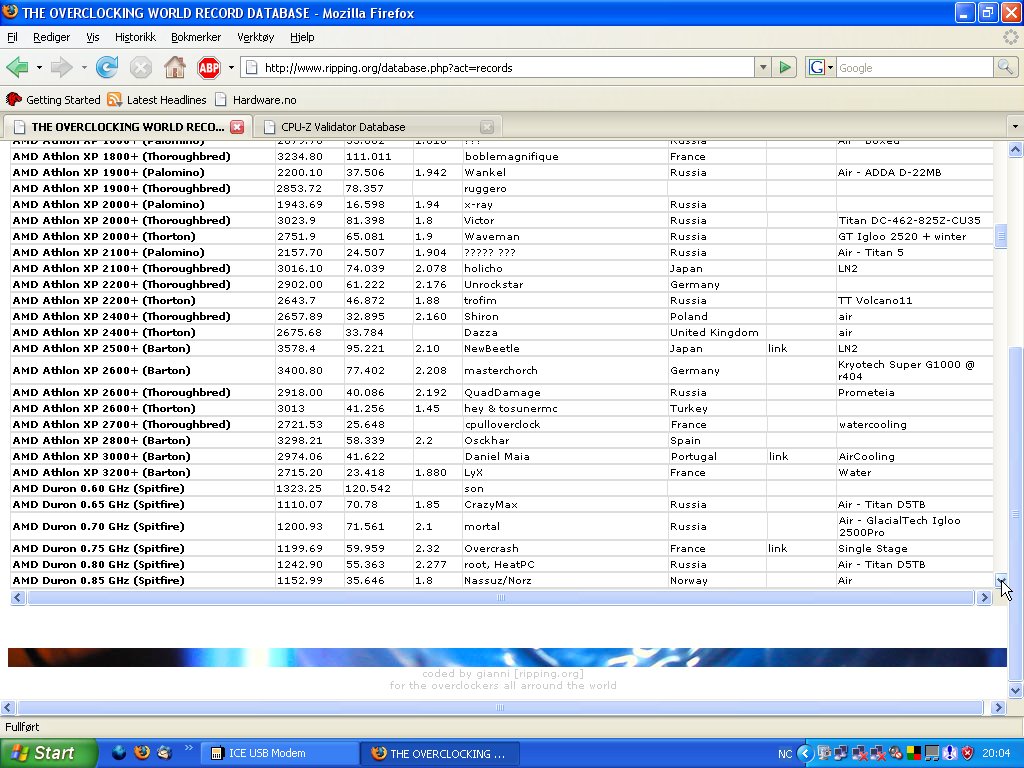
Task: Open the Rediger menu
Action: 52,37
